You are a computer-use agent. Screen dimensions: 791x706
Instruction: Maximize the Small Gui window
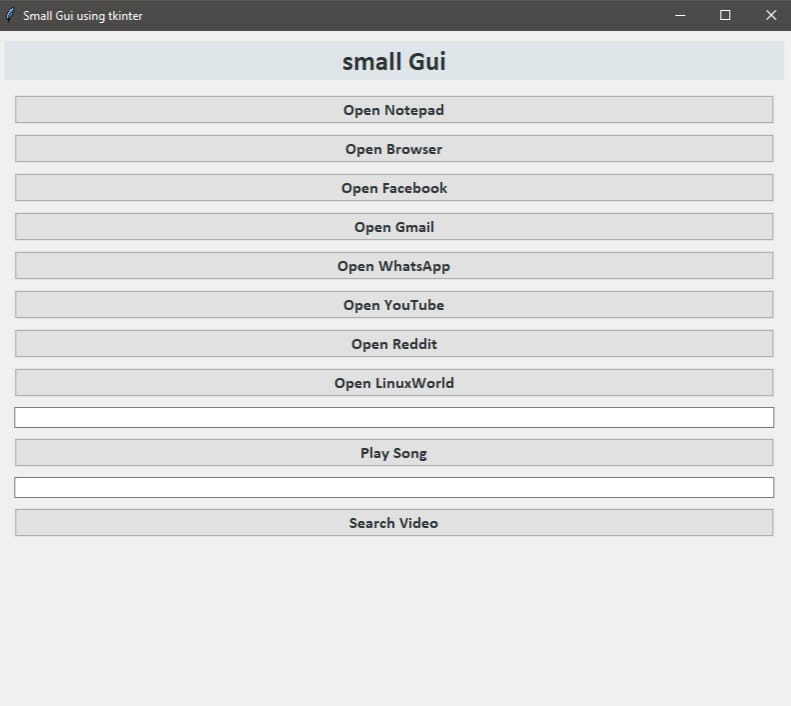coord(725,15)
